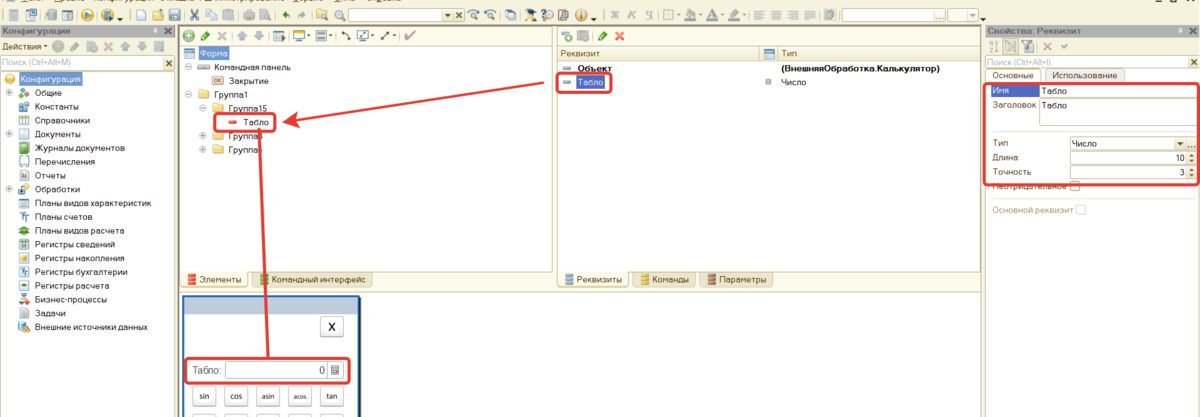Click the categorized view icon in properties panel

tap(1010, 47)
